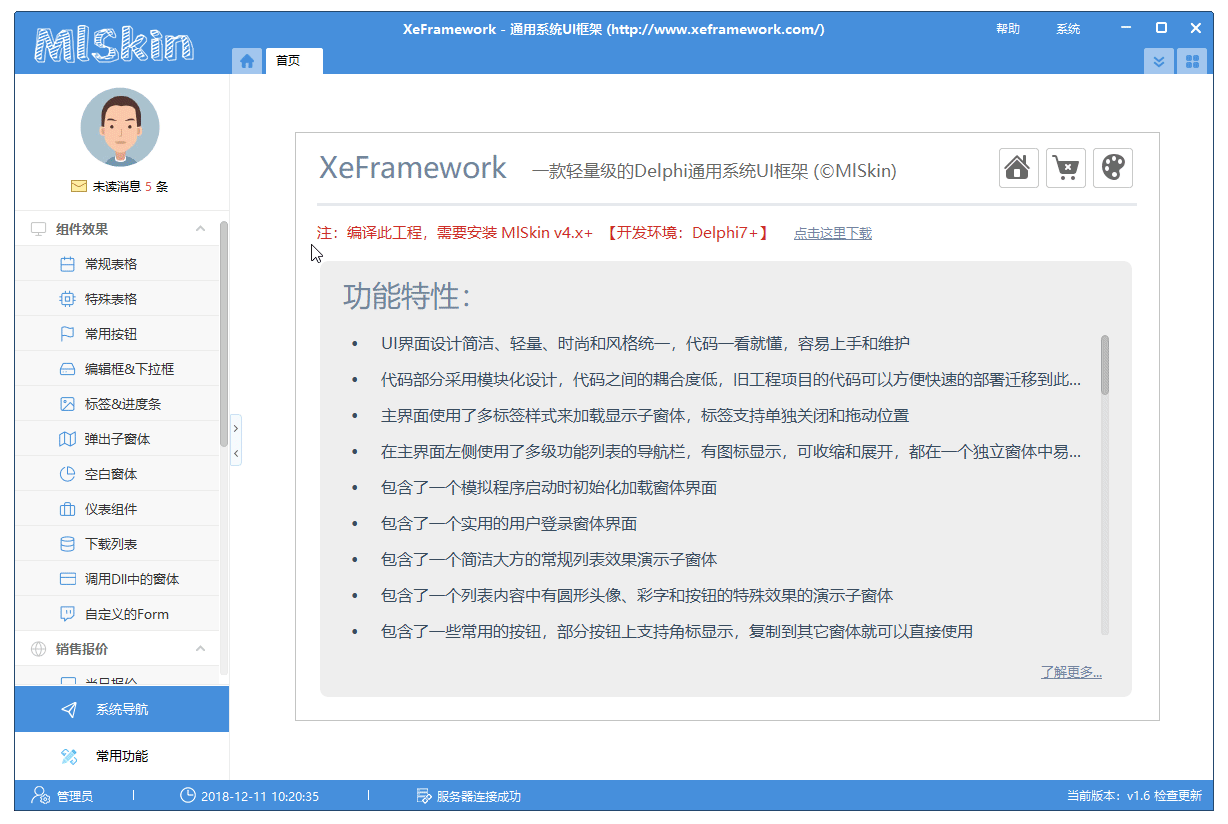Select 常用按钮 with the flag icon
This screenshot has height=824, width=1228.
(x=118, y=334)
